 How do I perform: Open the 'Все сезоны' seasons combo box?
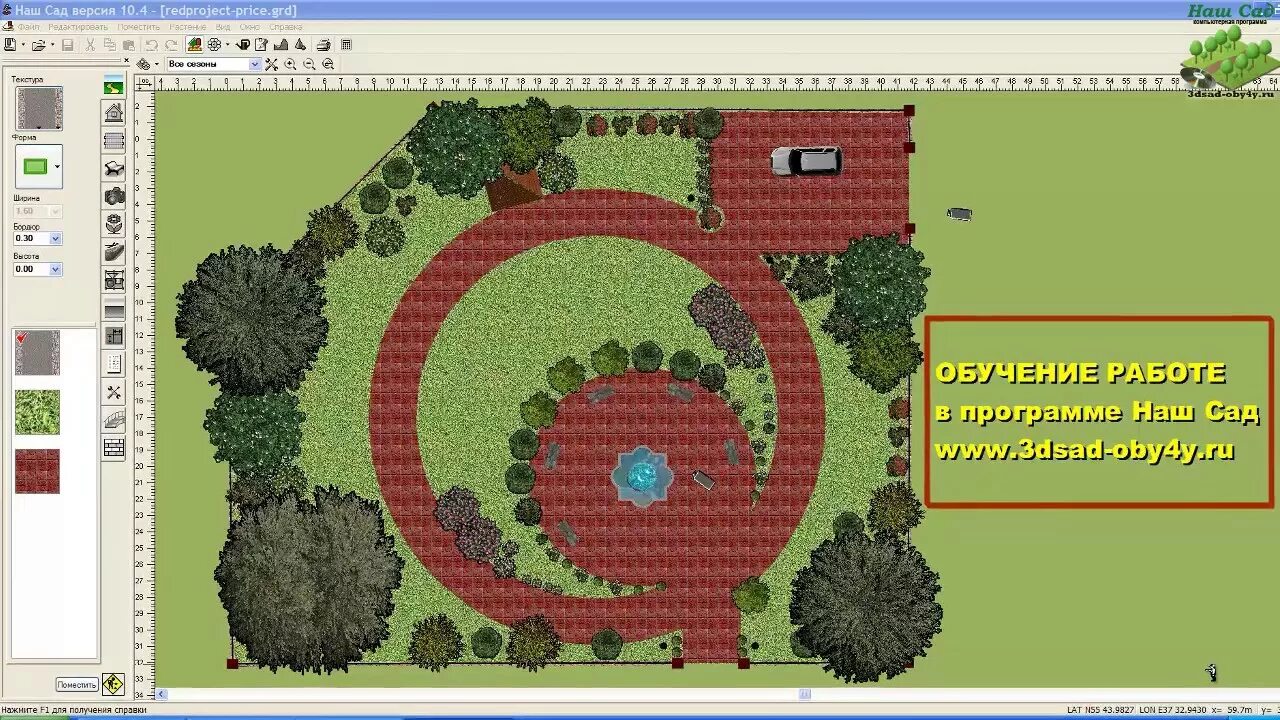click(213, 64)
